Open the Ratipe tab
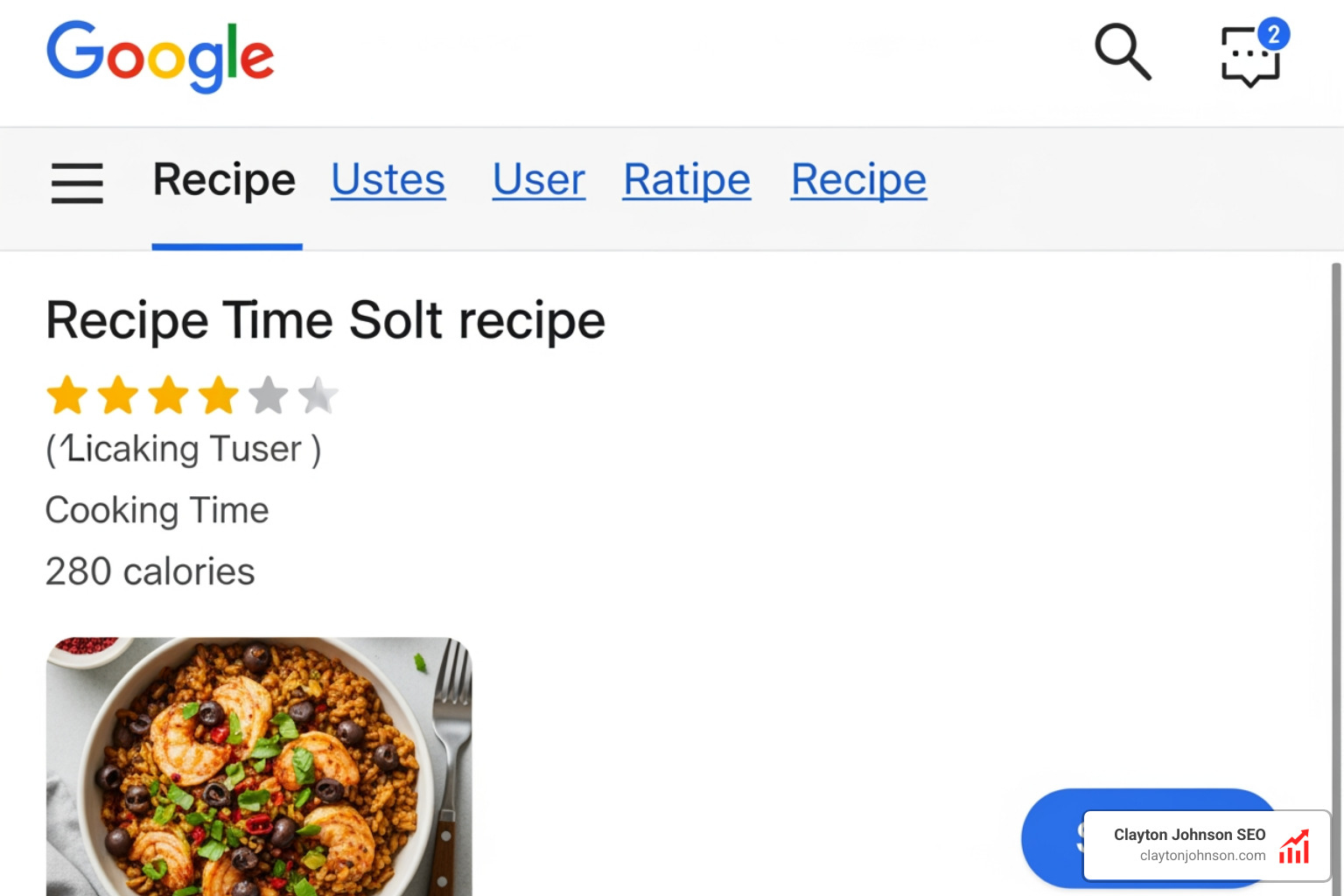The height and width of the screenshot is (896, 1344). pyautogui.click(x=686, y=179)
